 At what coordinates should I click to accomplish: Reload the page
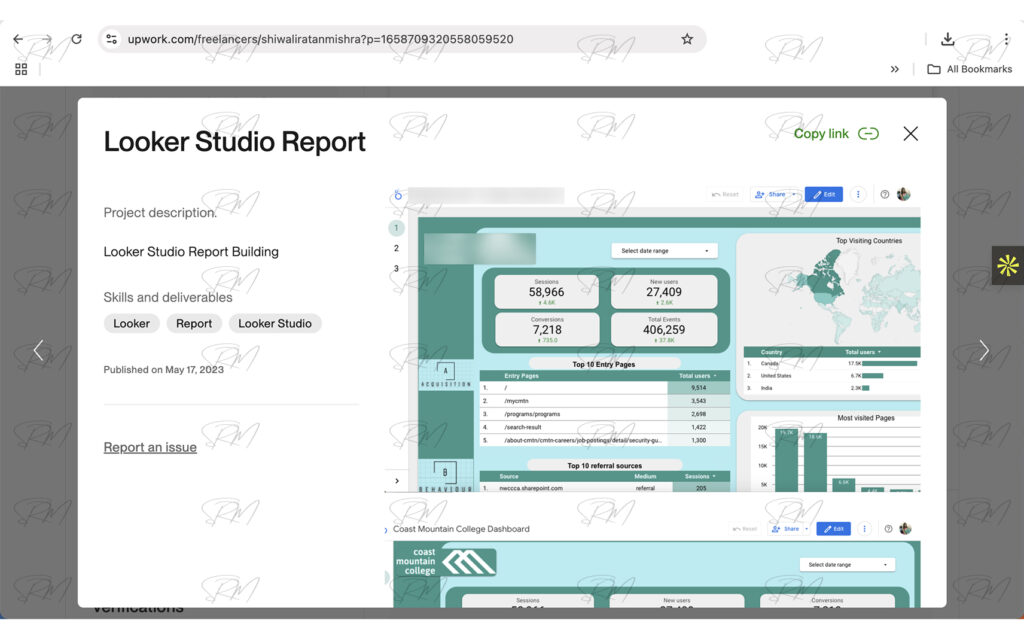pos(76,39)
